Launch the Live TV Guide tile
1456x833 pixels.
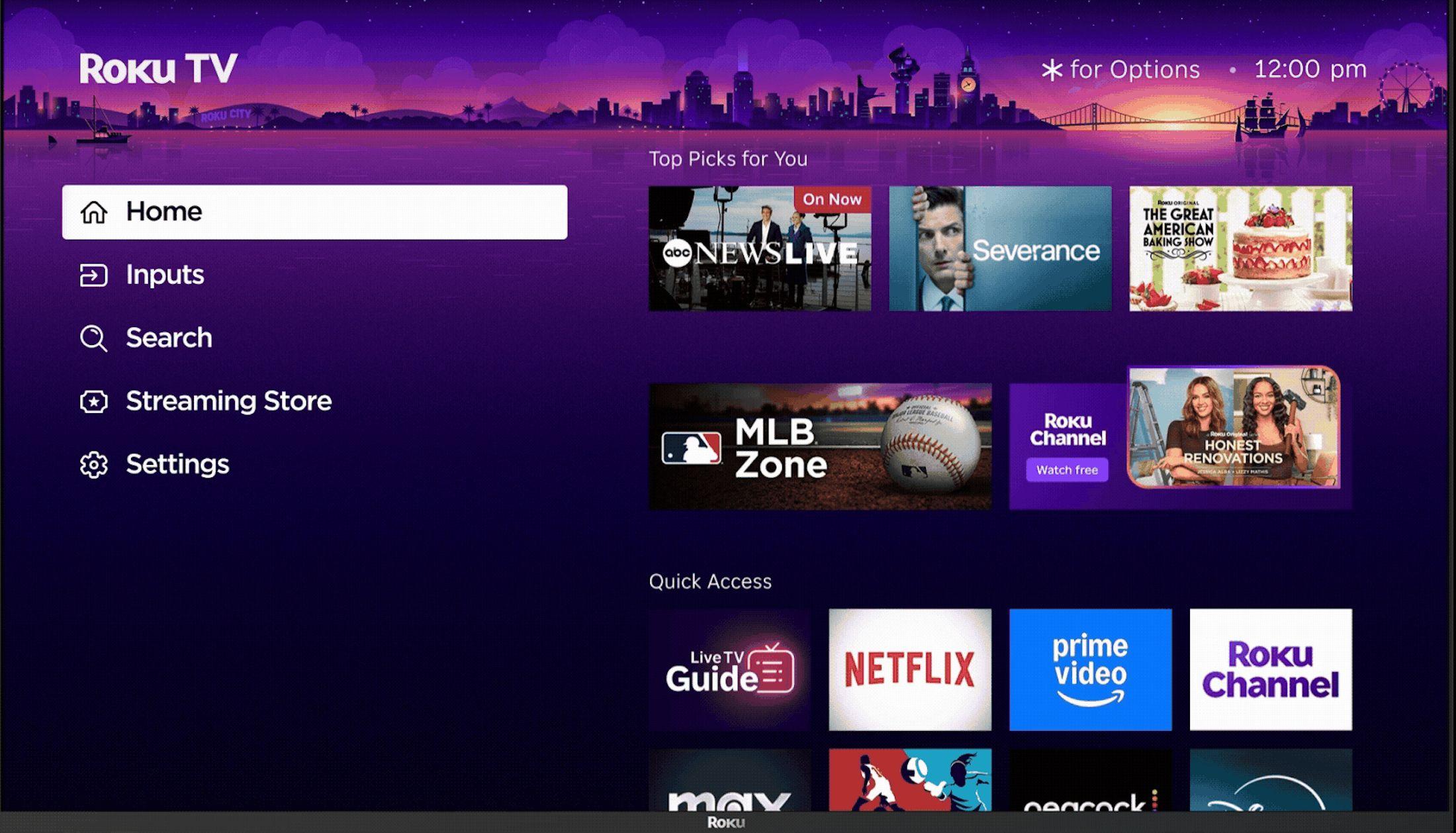[730, 669]
